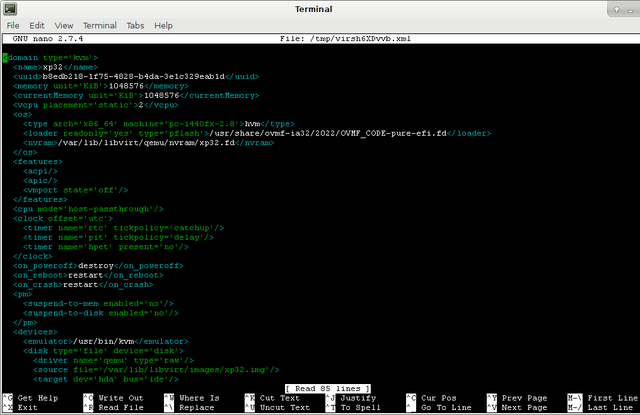Click the disk type='file' device='disk' line
Screen dimensions: 640x415
coord(103,351)
